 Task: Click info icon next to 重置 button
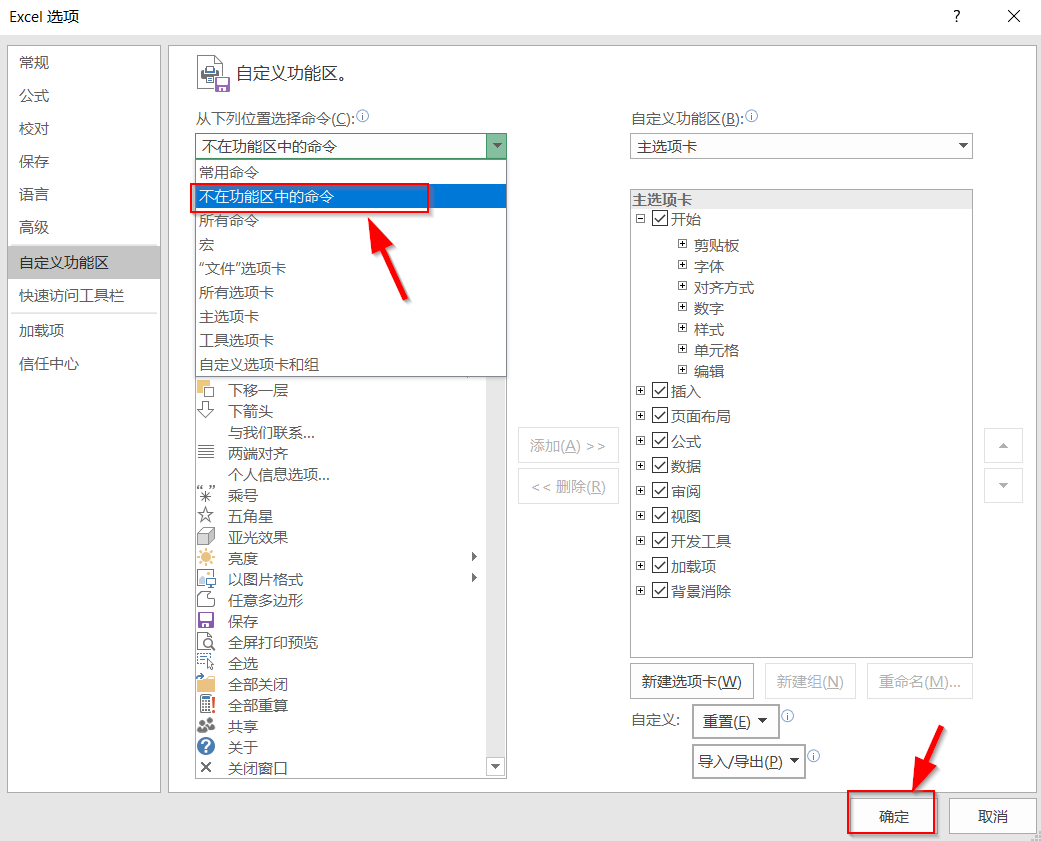(x=787, y=716)
